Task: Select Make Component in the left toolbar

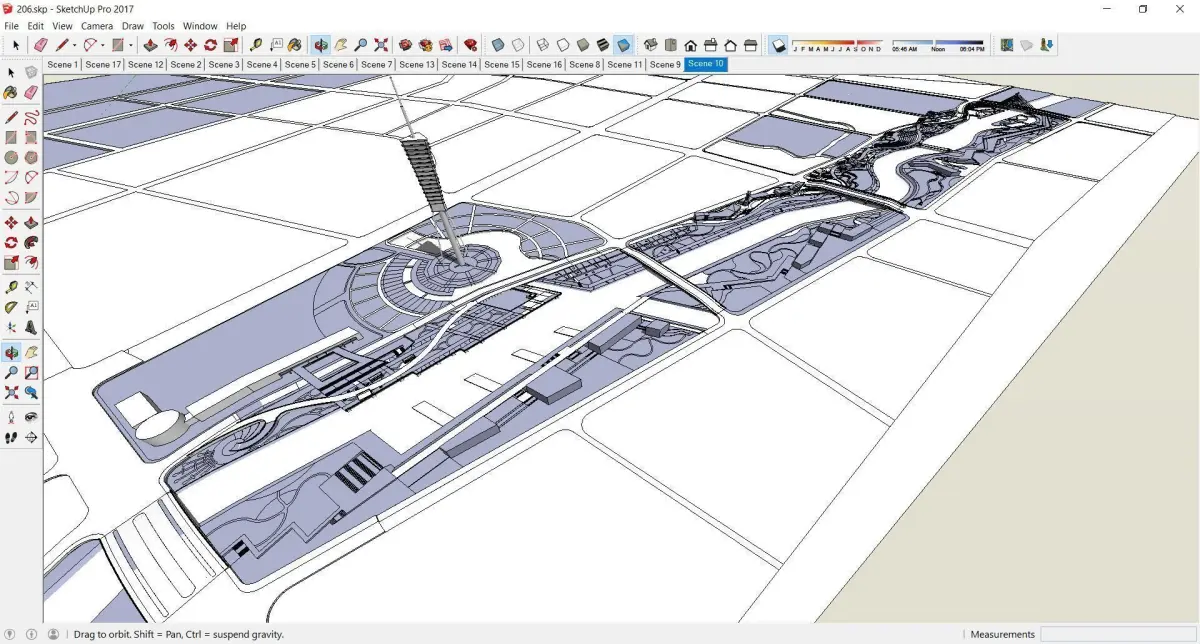Action: (31, 72)
